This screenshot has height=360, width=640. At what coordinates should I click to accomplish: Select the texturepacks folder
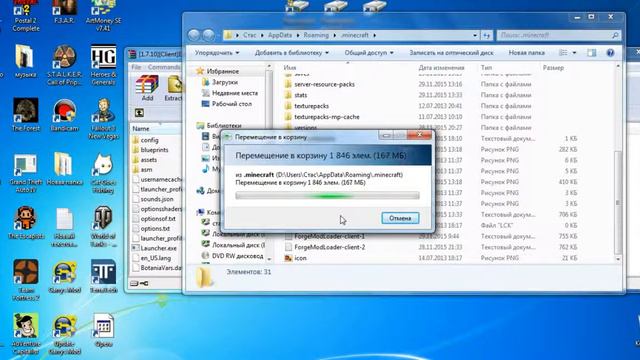tap(311, 106)
